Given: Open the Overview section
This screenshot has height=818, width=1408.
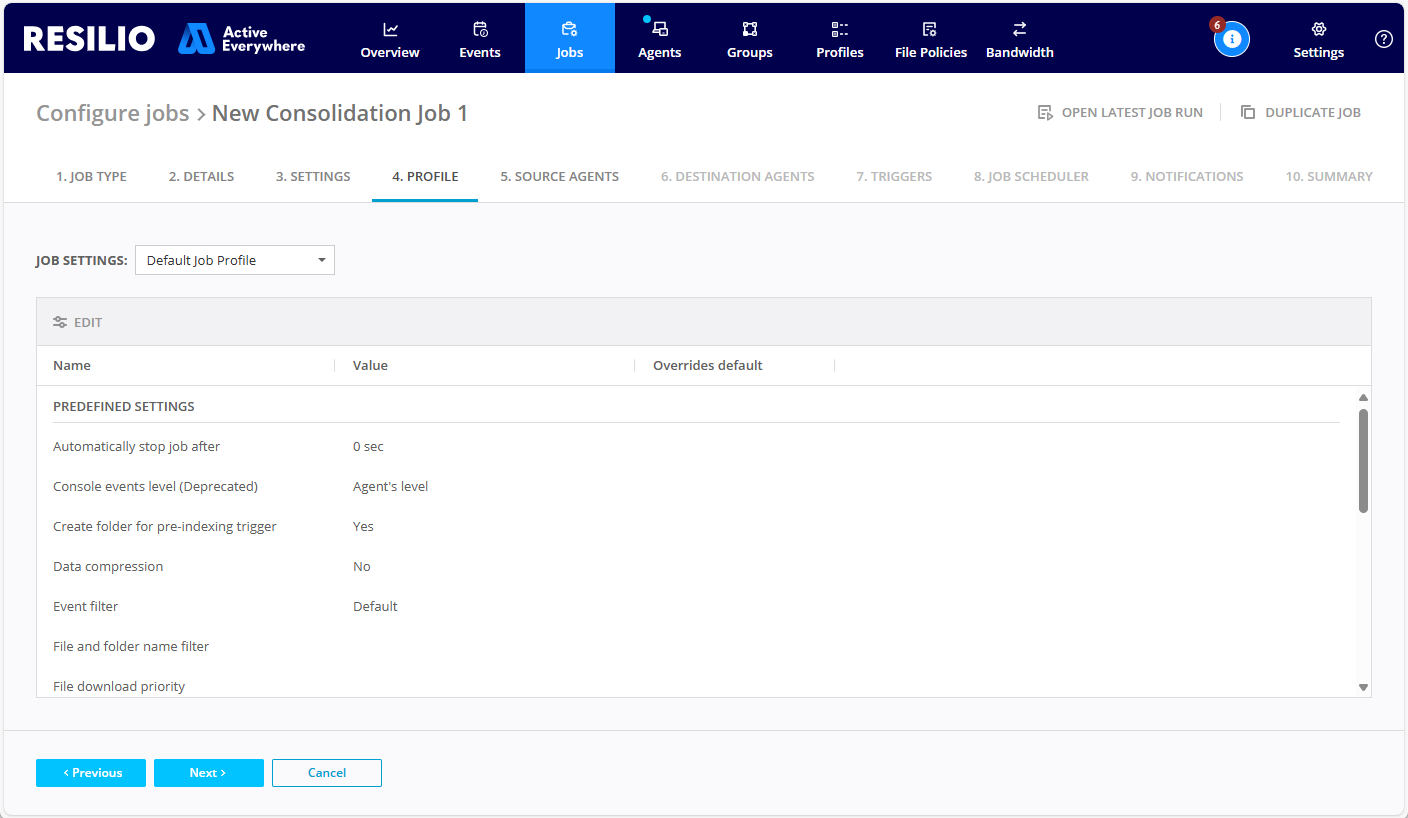Looking at the screenshot, I should click(x=389, y=40).
